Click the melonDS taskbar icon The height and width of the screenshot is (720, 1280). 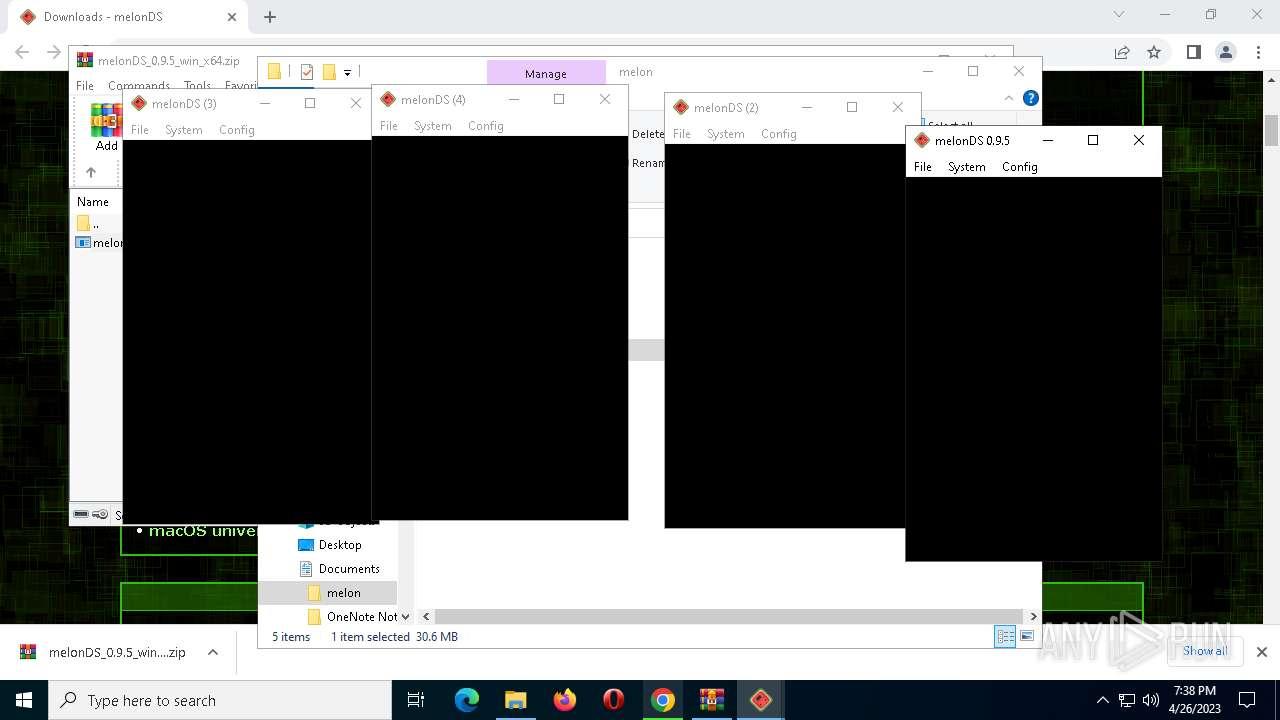point(761,700)
